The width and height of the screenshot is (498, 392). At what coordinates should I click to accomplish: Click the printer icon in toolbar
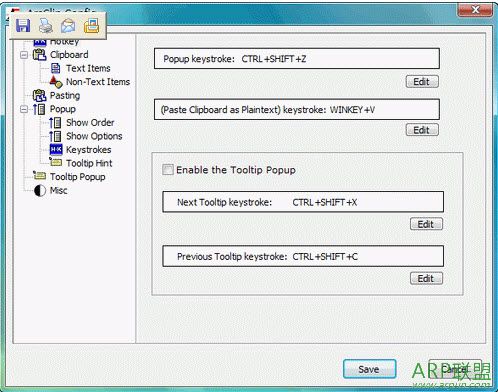click(46, 26)
